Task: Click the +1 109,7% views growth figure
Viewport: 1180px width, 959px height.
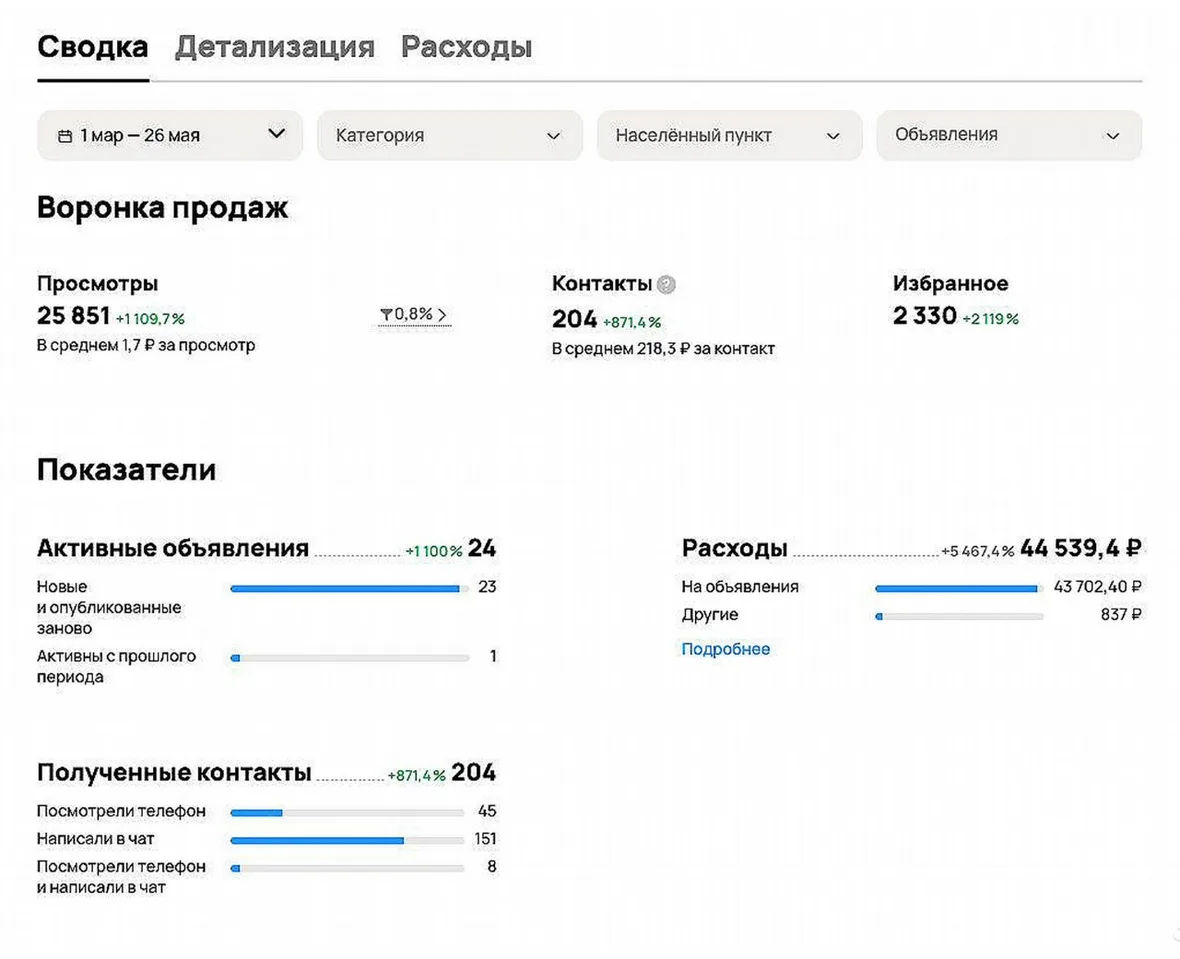Action: point(150,319)
